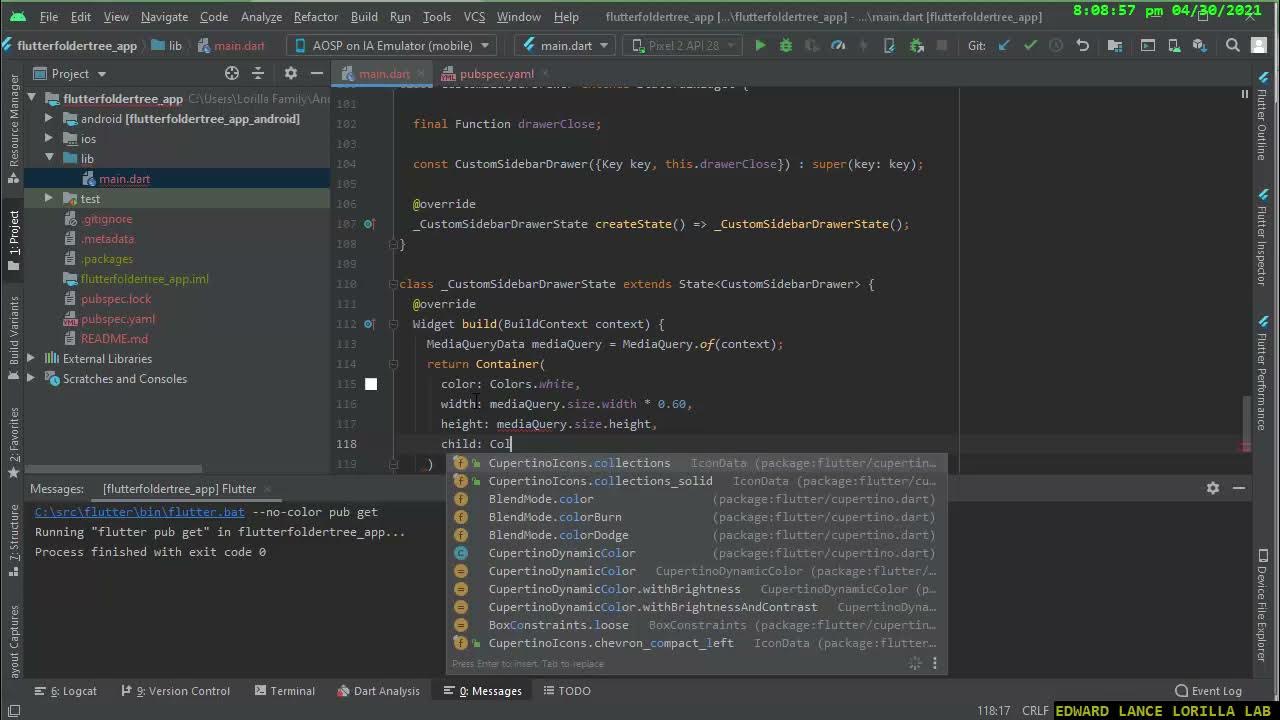Screen dimensions: 1280x720
Task: Open the 9: Version Control tool window
Action: tap(175, 691)
